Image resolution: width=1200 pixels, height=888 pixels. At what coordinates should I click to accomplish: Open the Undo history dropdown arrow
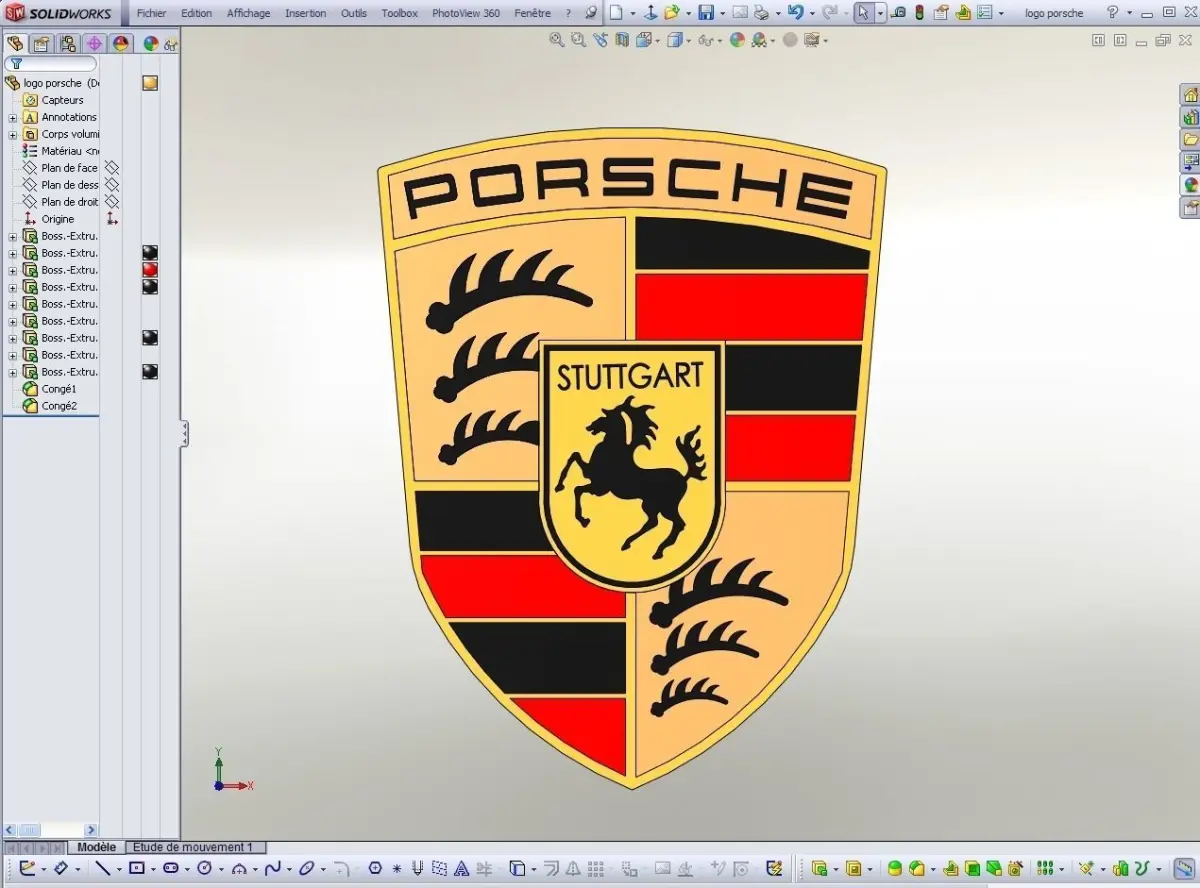[x=810, y=14]
